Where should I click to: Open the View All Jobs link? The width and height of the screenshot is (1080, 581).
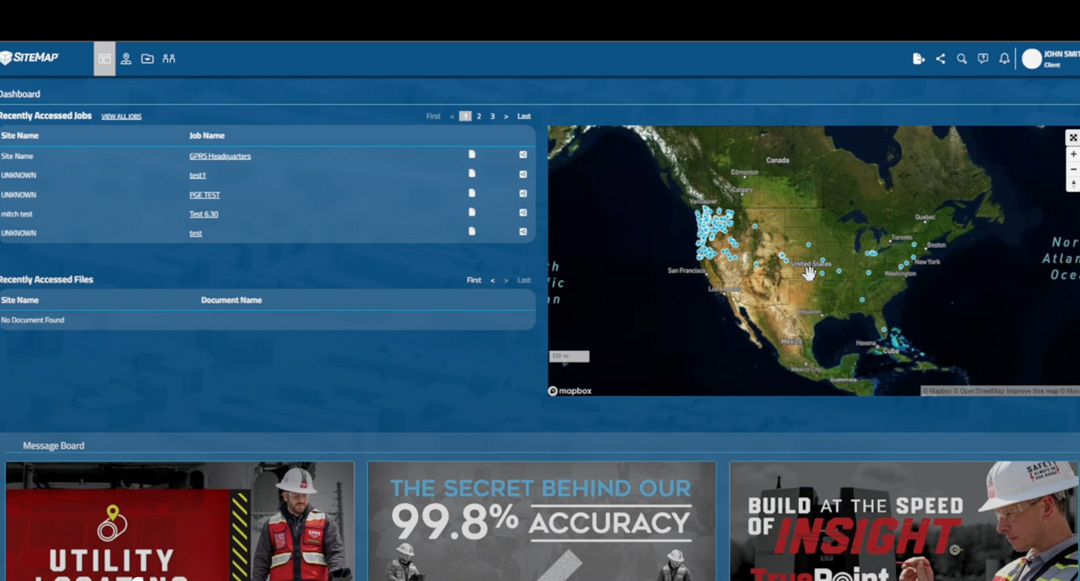[x=121, y=116]
